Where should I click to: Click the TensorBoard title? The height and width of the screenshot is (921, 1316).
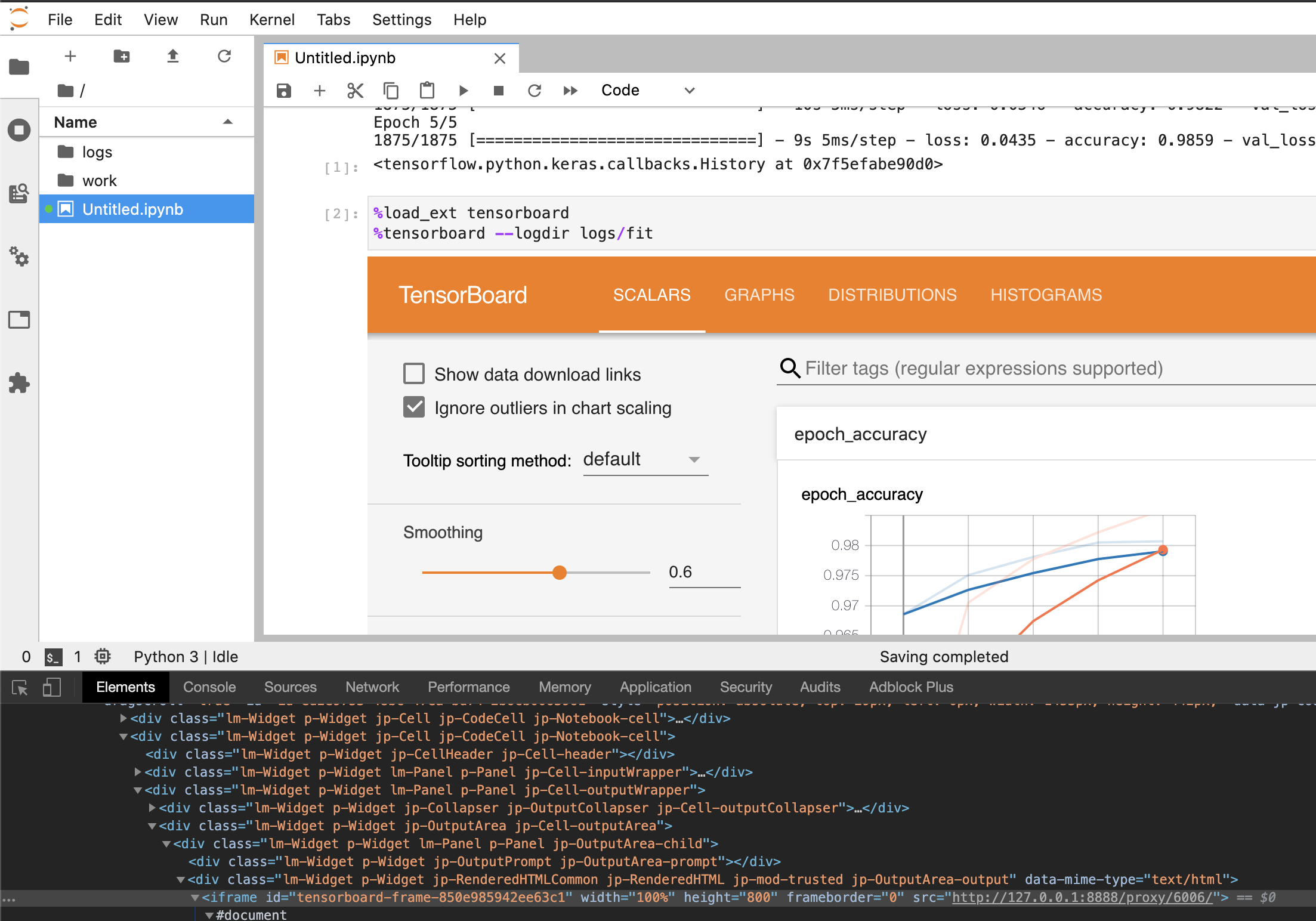462,295
